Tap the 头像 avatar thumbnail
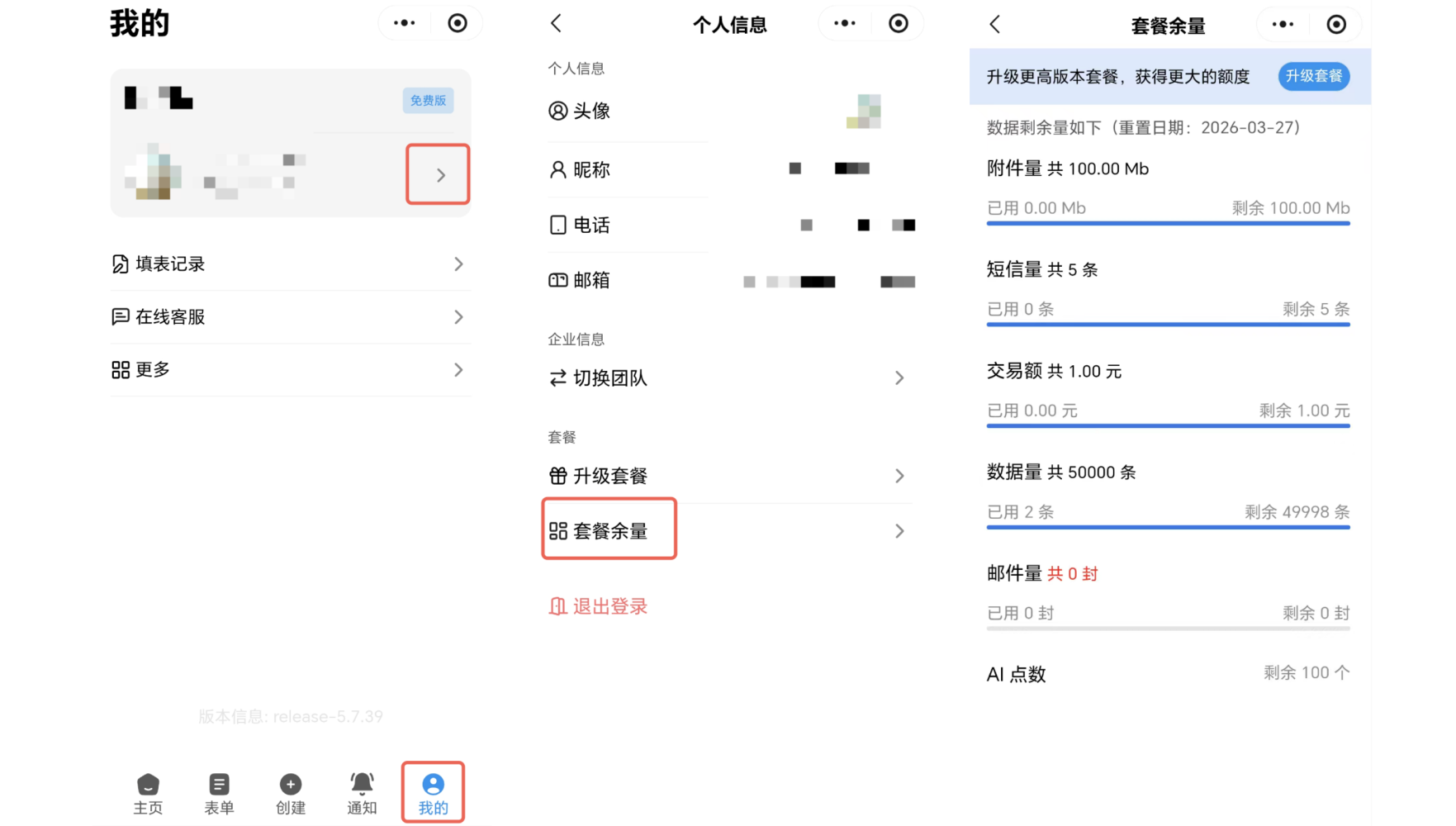 [863, 112]
